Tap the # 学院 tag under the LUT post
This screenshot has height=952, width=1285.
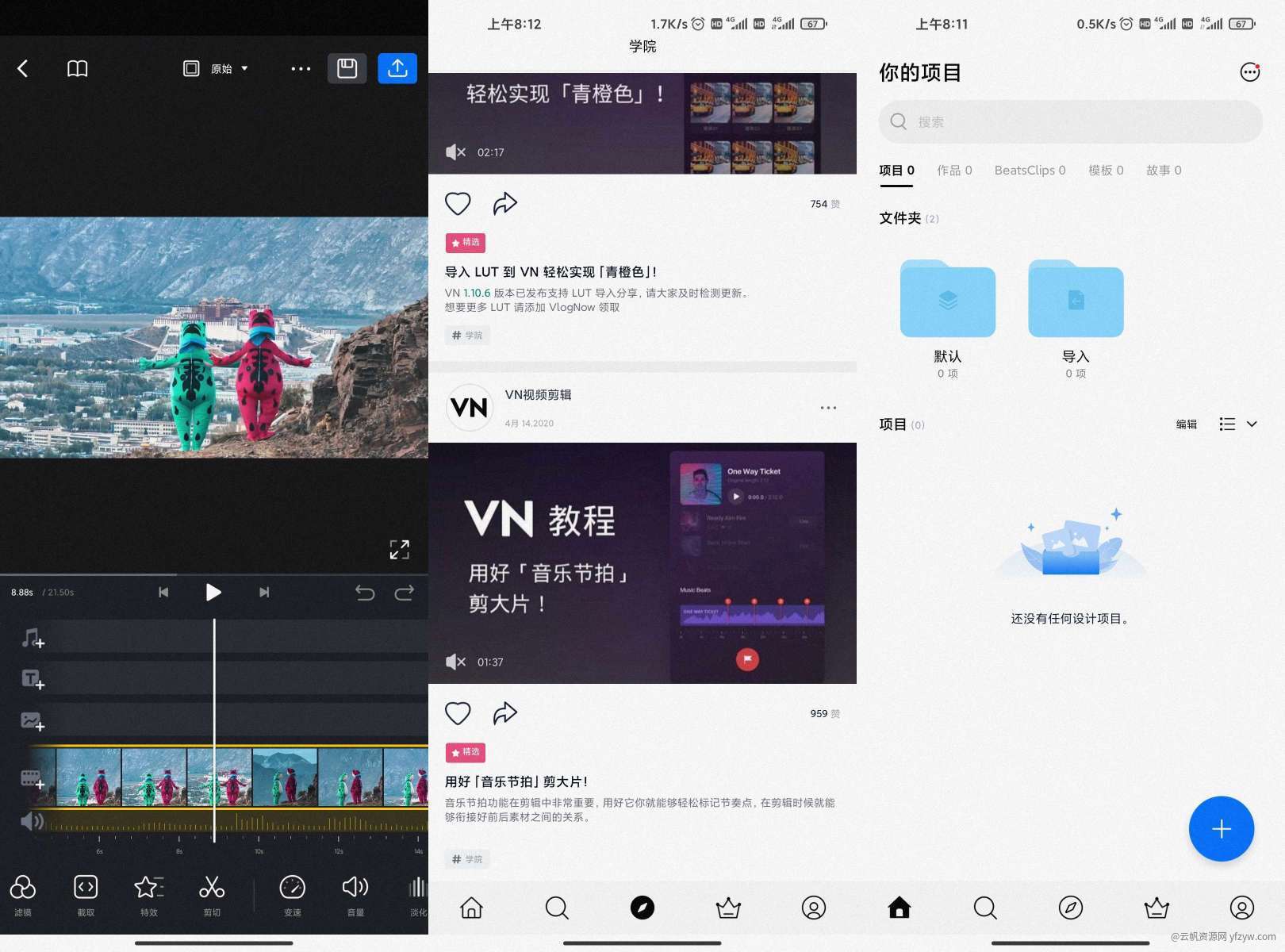tap(467, 336)
